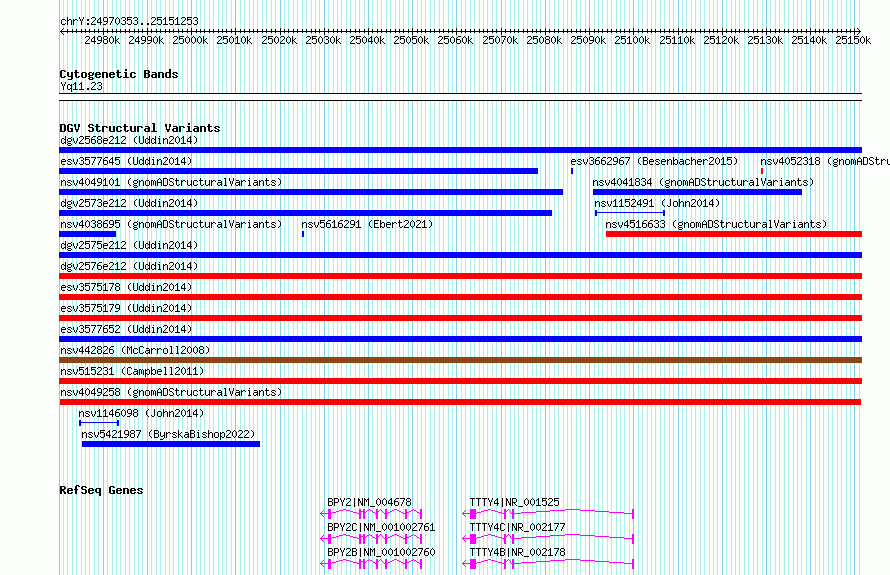This screenshot has height=575, width=890.
Task: Select the tiny blue mark under esv3662967
Action: click(x=572, y=171)
